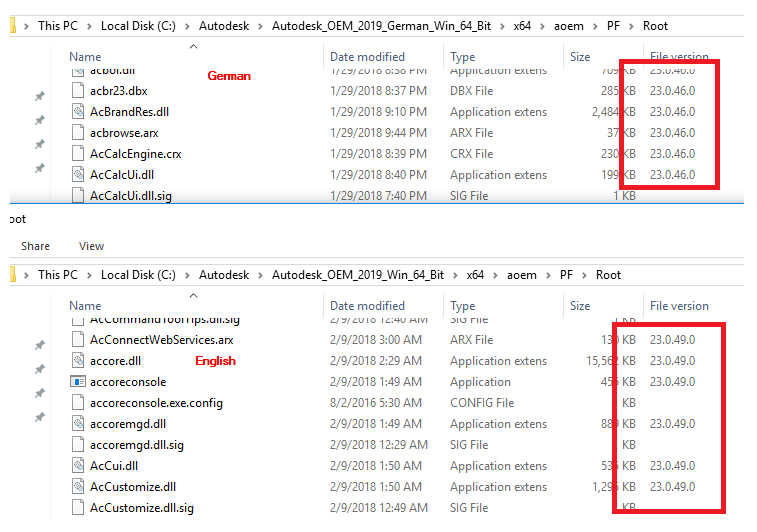The image size is (757, 532).
Task: Click date 1/29/2018 8:37 PM of acbr23.dbx
Action: tap(378, 91)
